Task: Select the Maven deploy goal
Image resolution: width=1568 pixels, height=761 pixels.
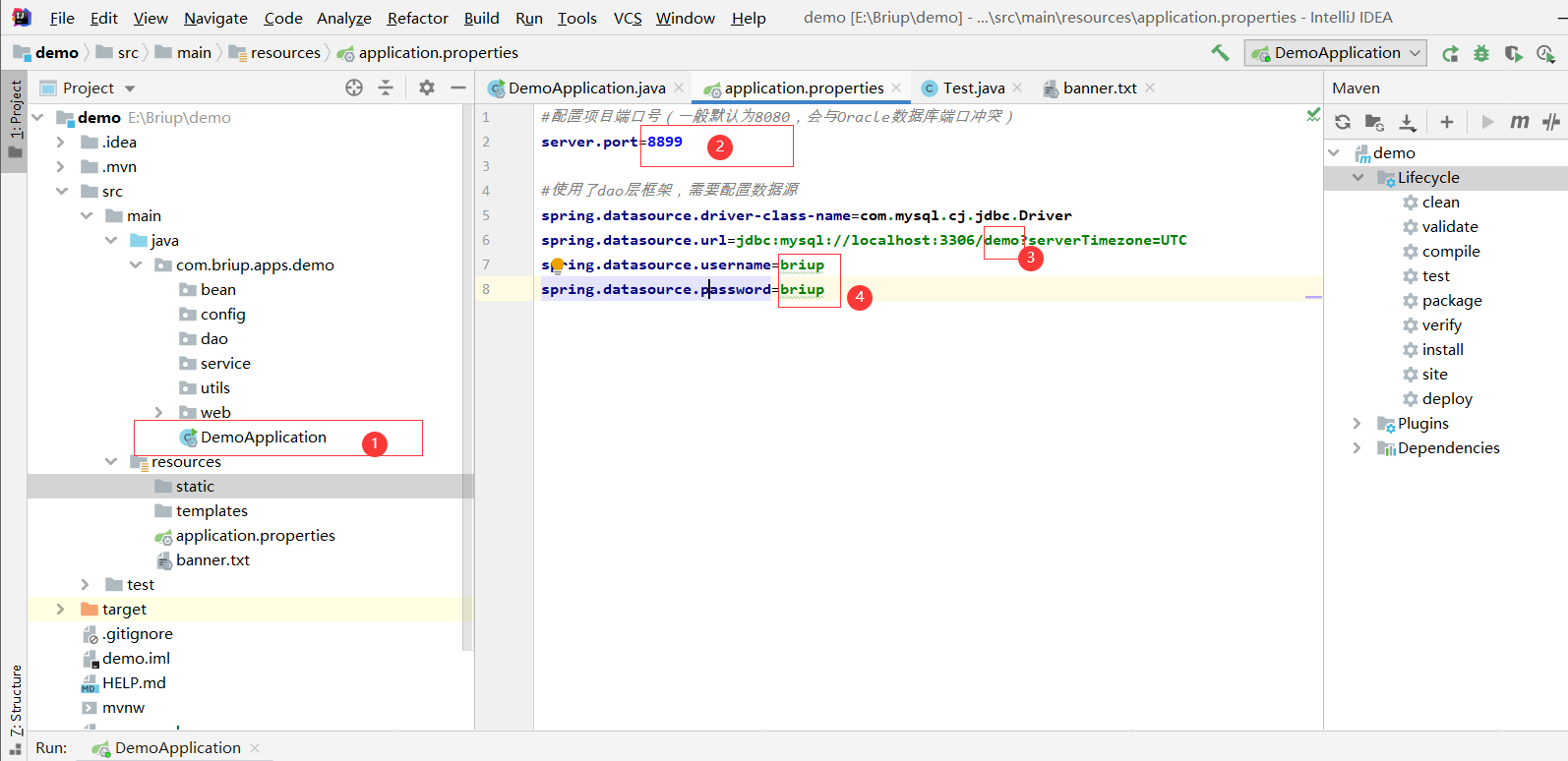Action: pyautogui.click(x=1447, y=398)
